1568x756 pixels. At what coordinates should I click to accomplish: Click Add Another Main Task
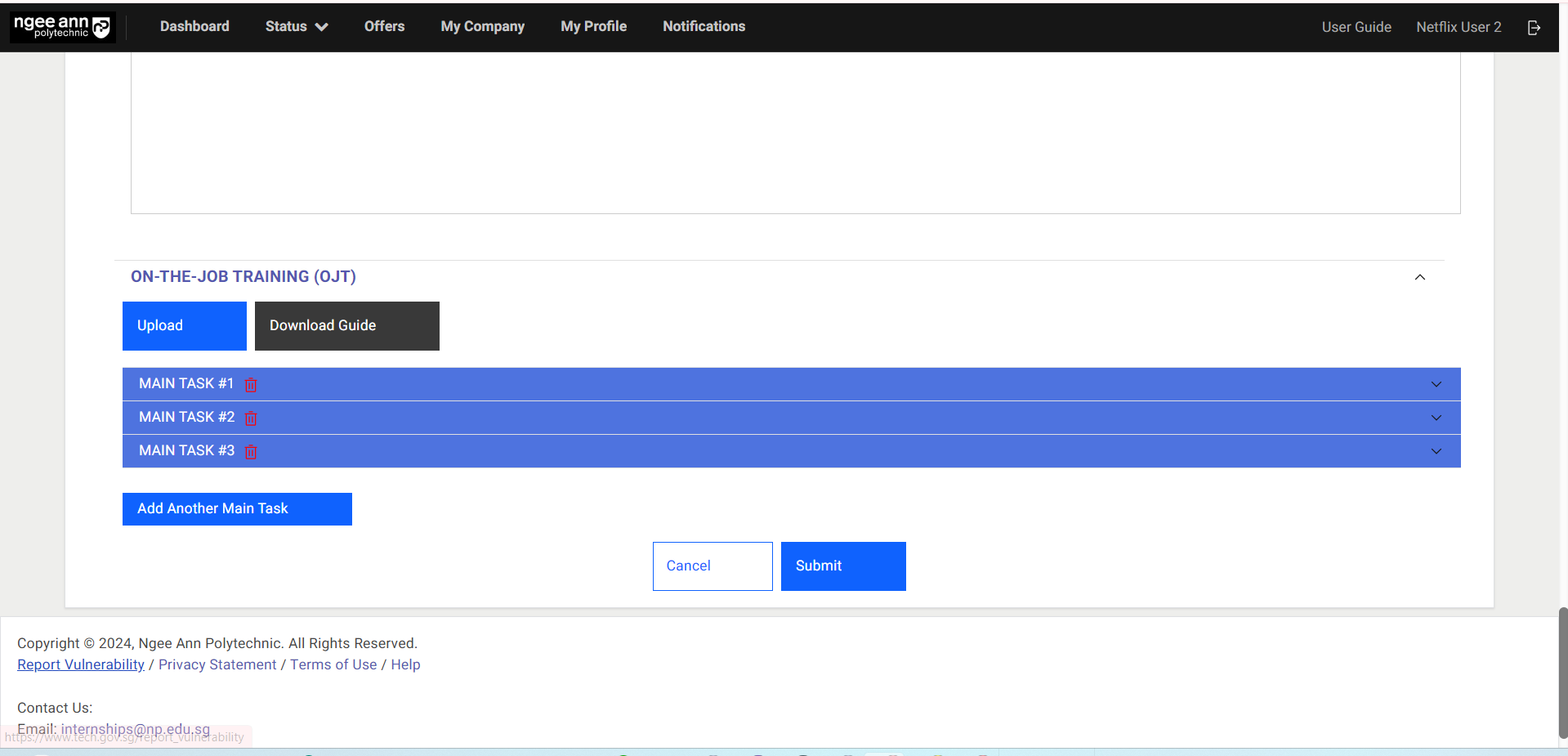point(237,509)
